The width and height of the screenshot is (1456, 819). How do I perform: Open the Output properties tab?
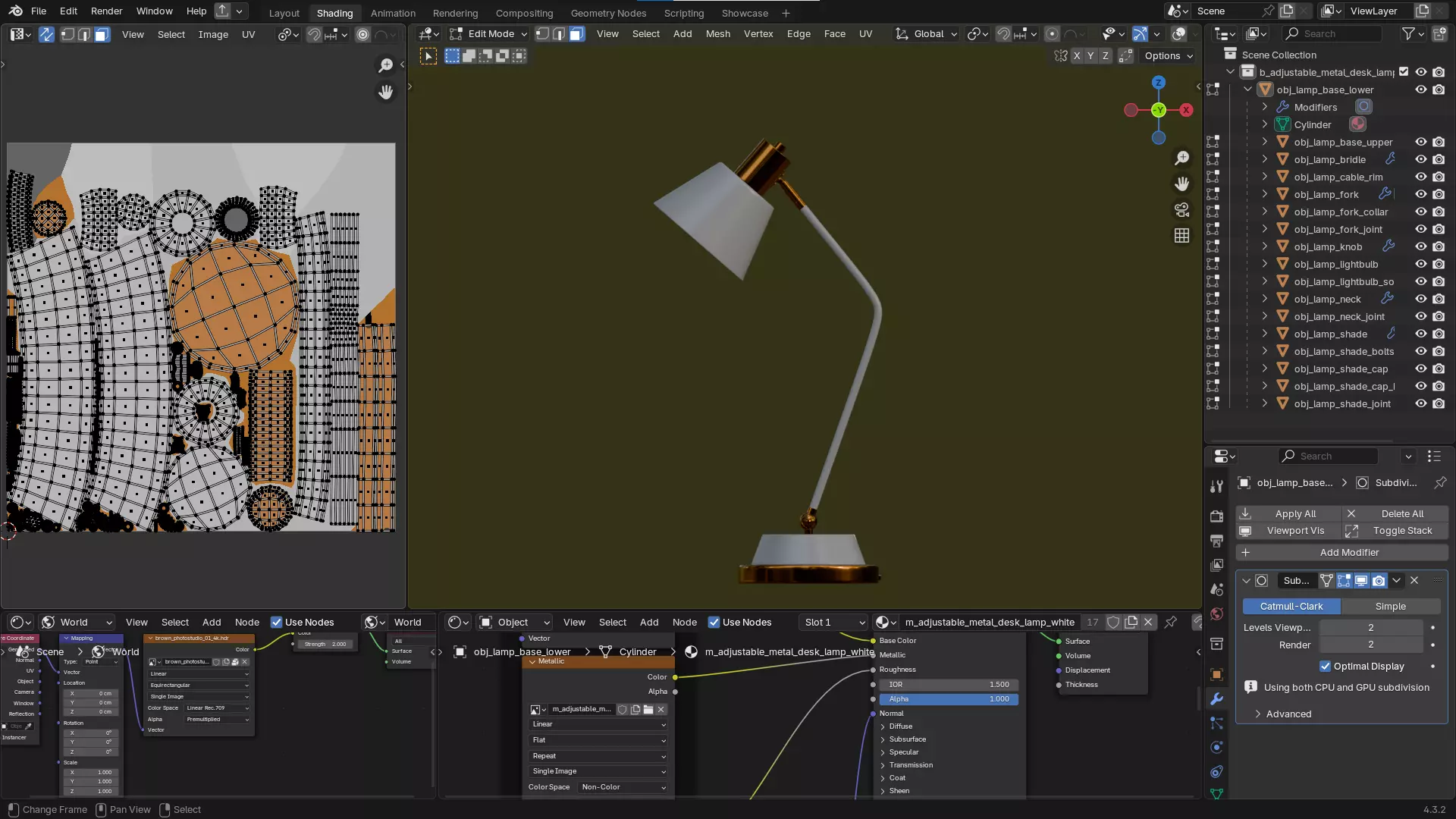1216,541
